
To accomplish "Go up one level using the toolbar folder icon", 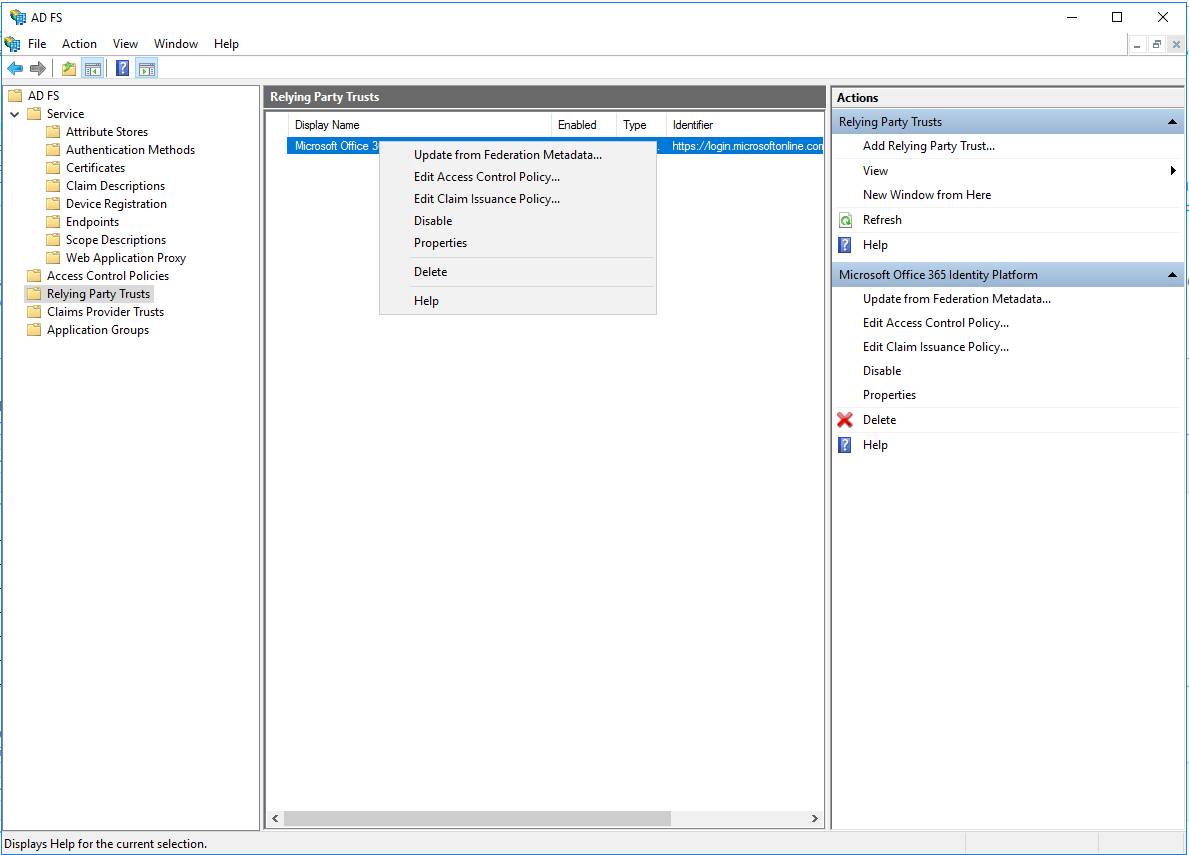I will [69, 69].
